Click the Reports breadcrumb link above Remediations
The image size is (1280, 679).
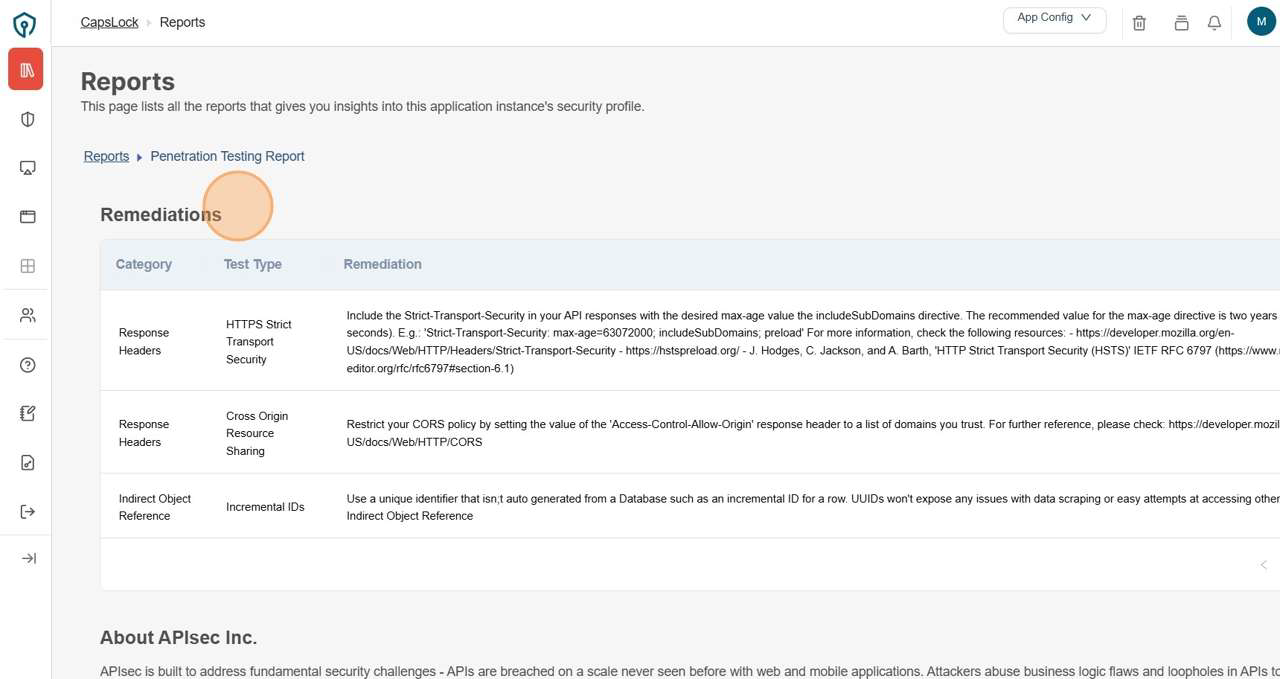[x=106, y=156]
